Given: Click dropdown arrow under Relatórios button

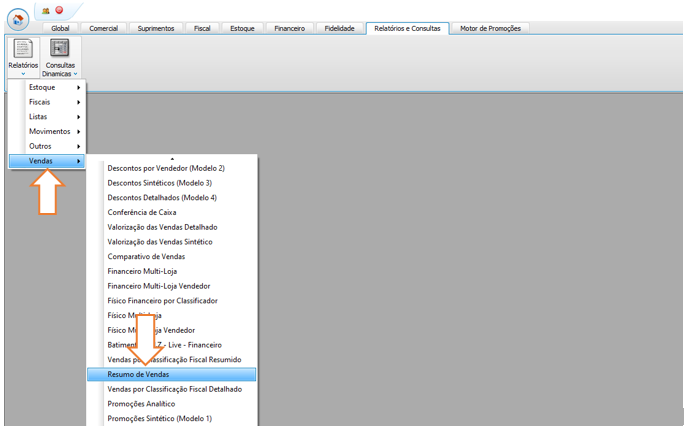Looking at the screenshot, I should (x=23, y=74).
